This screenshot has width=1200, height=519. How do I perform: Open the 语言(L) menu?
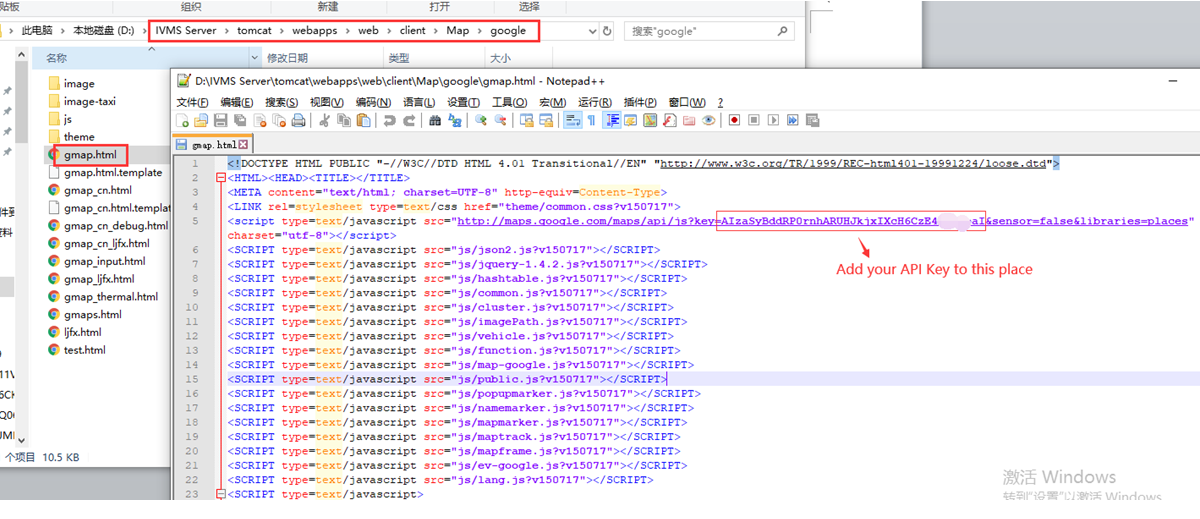tap(418, 101)
